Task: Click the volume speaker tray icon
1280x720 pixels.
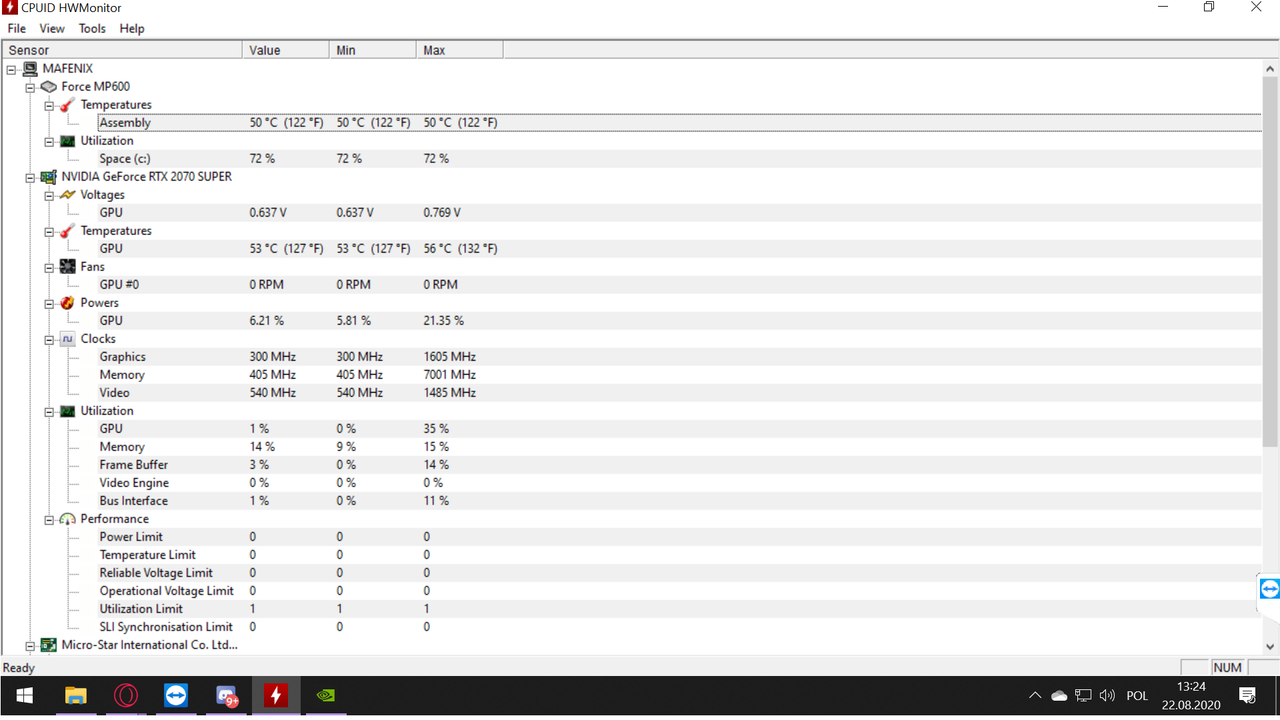Action: point(1107,696)
